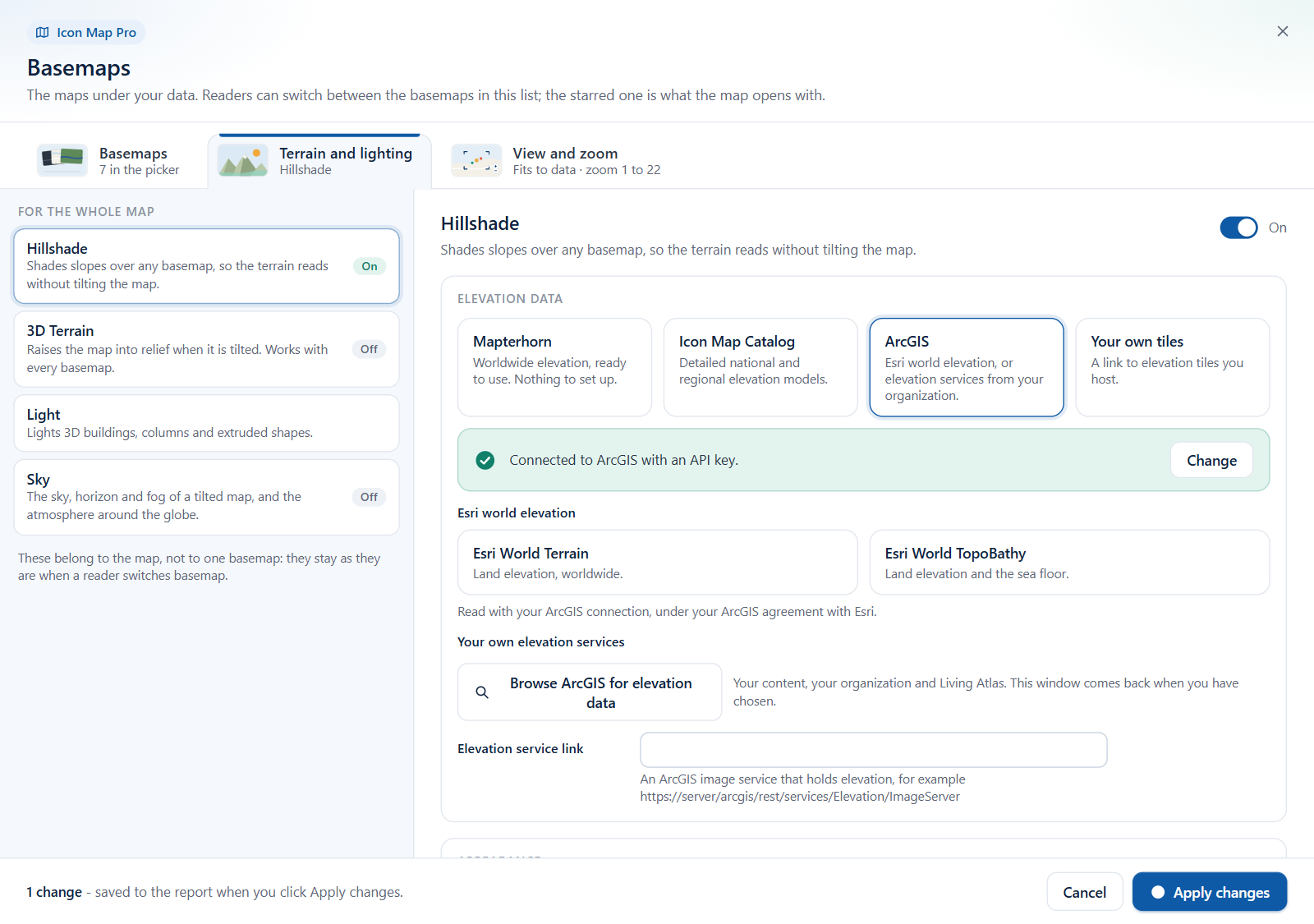The image size is (1314, 924).
Task: Click the Sky Off badge
Action: click(x=370, y=497)
